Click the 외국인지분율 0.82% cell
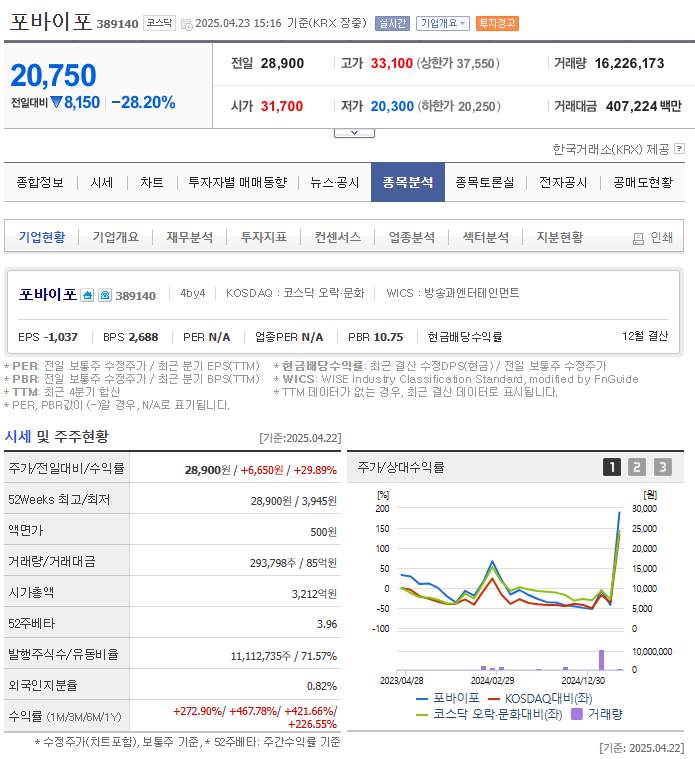 pos(235,686)
